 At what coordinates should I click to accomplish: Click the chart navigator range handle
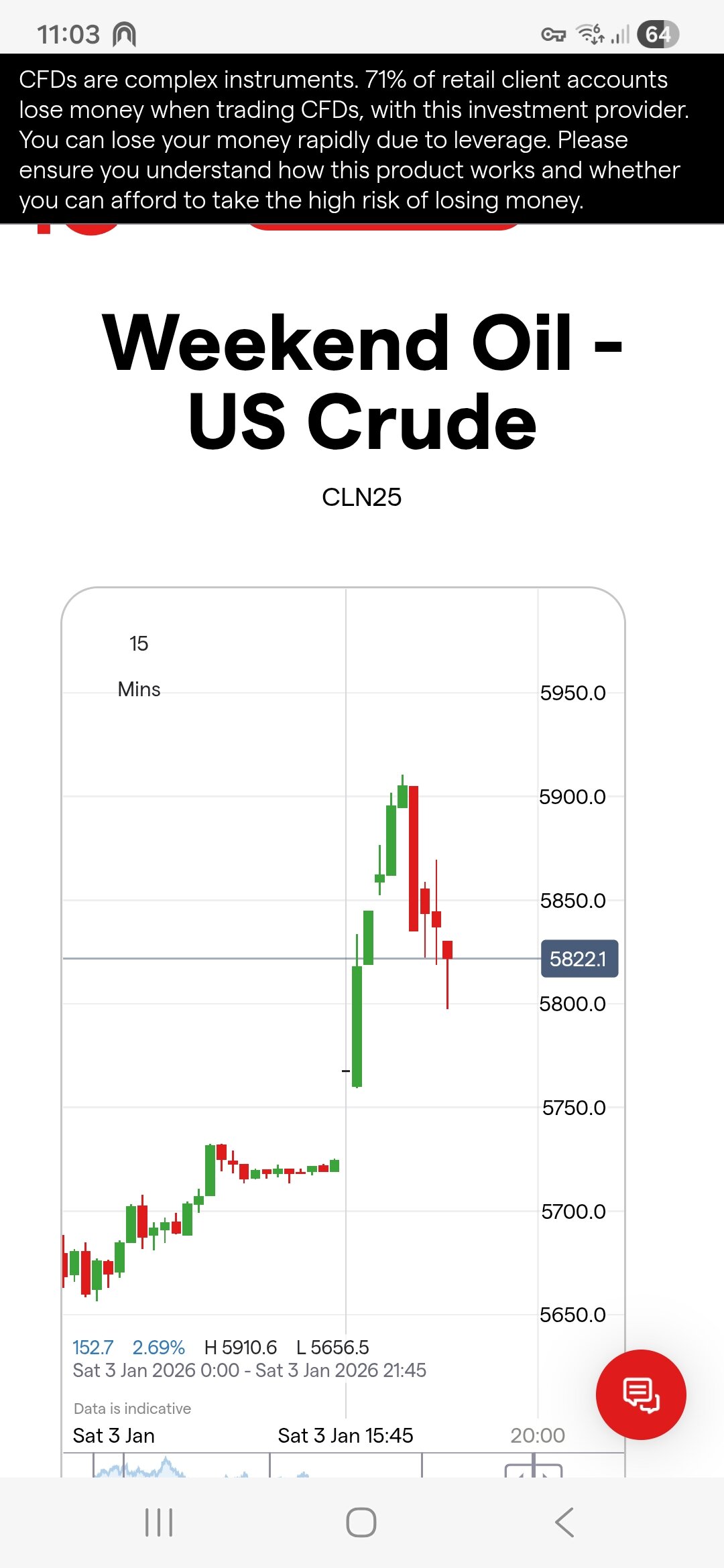click(x=533, y=1466)
